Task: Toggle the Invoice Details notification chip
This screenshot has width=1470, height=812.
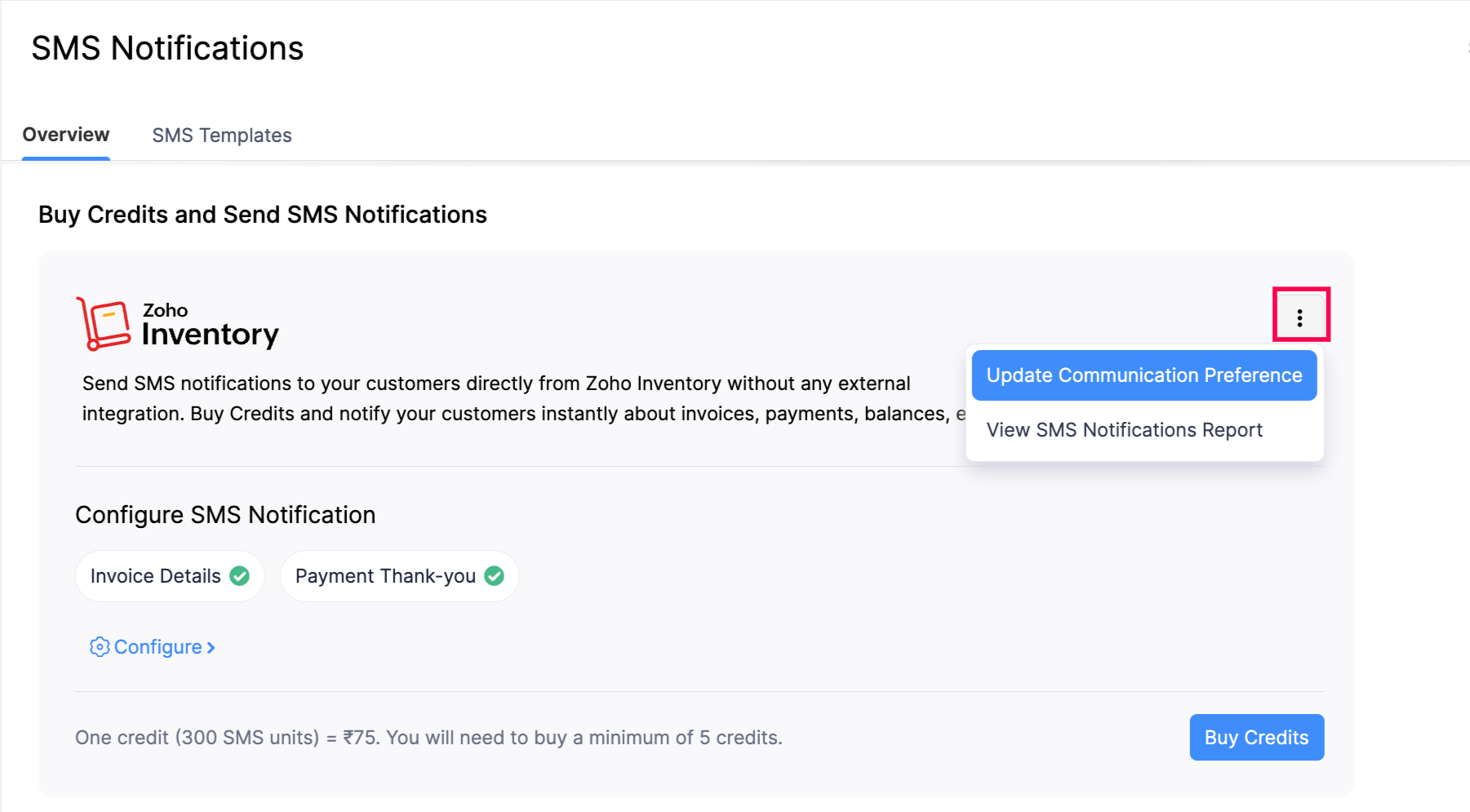Action: point(169,575)
